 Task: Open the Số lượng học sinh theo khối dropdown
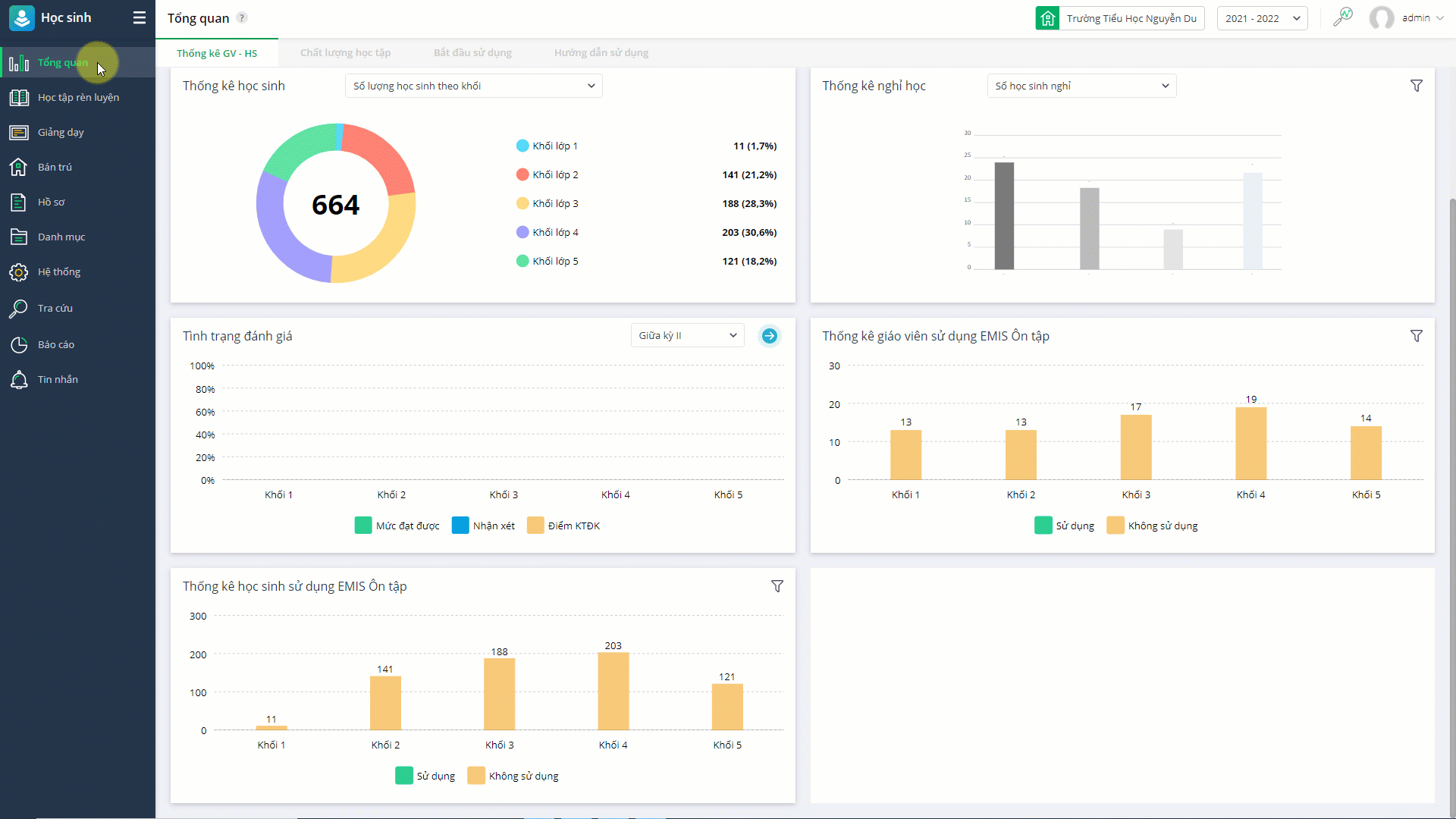tap(473, 86)
